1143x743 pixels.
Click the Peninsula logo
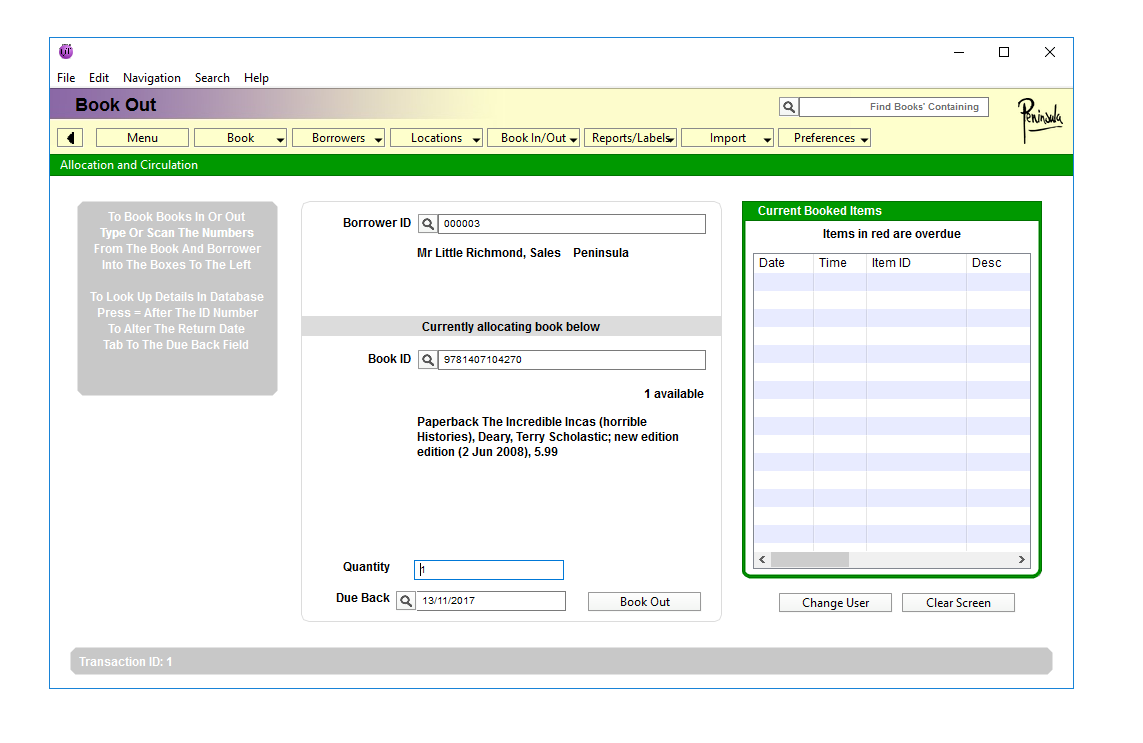click(x=1039, y=119)
